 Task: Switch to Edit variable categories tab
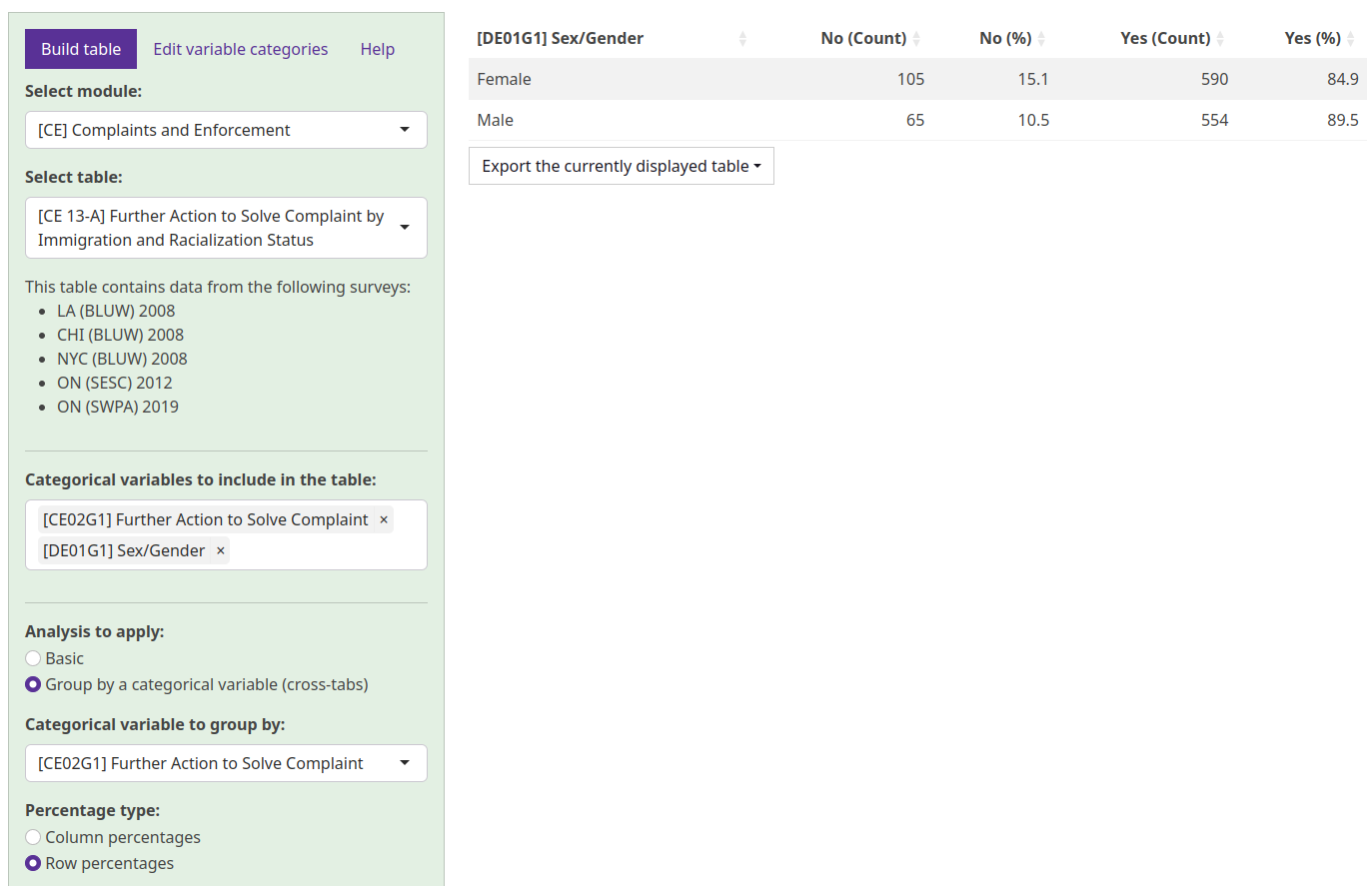click(x=240, y=49)
